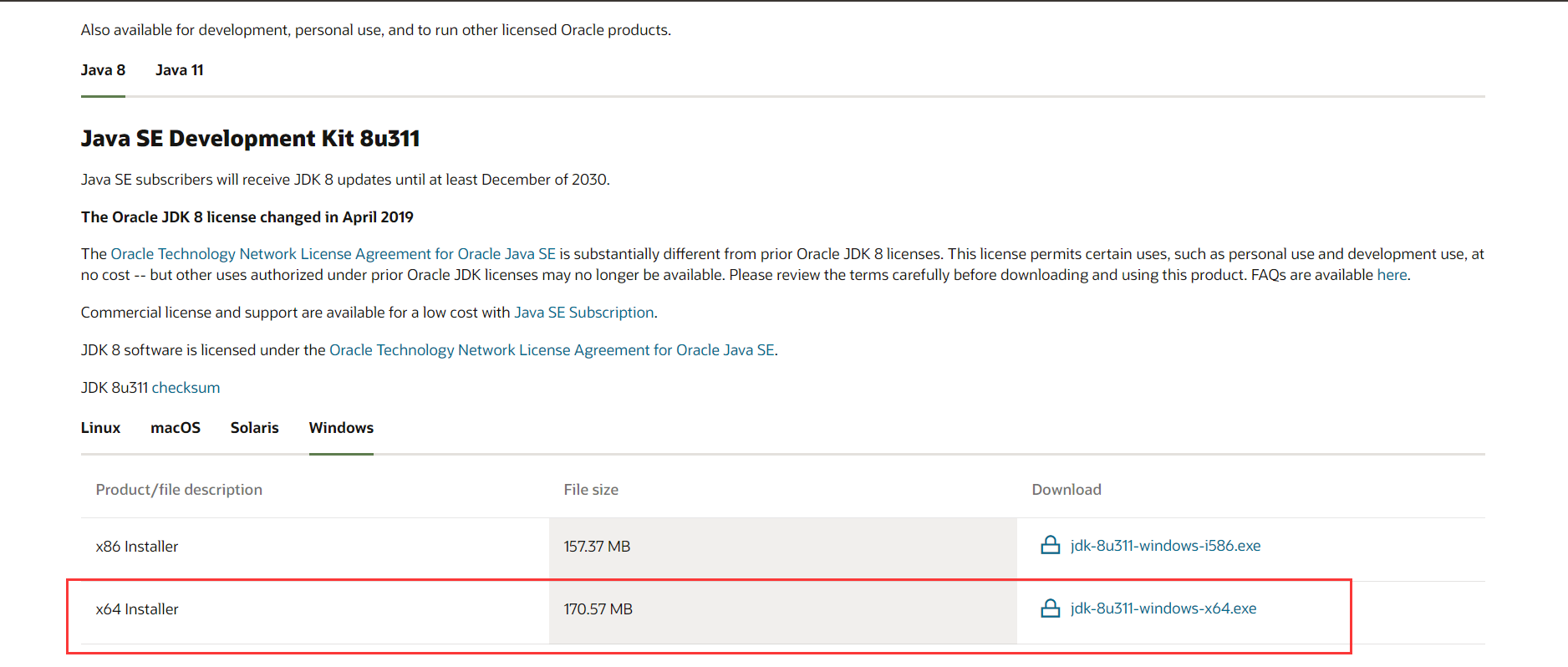The width and height of the screenshot is (1568, 667).
Task: Switch to the Java 11 tab
Action: click(180, 70)
